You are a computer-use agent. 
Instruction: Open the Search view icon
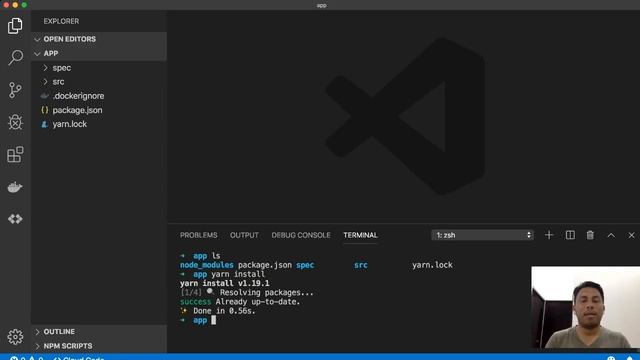pos(15,58)
